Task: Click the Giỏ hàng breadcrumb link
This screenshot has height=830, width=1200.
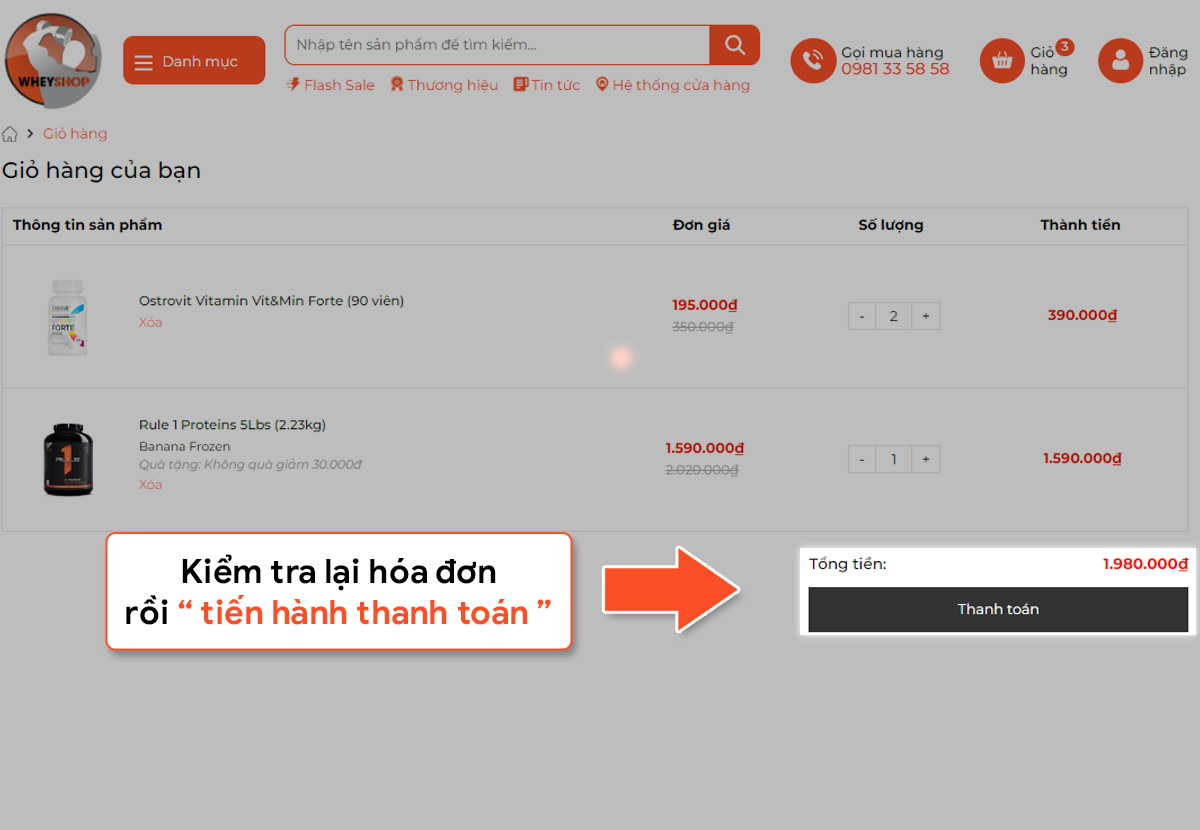Action: [x=75, y=134]
